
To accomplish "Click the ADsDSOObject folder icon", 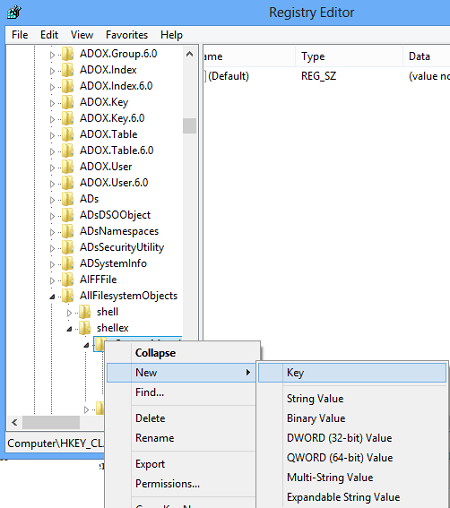I will pos(68,215).
